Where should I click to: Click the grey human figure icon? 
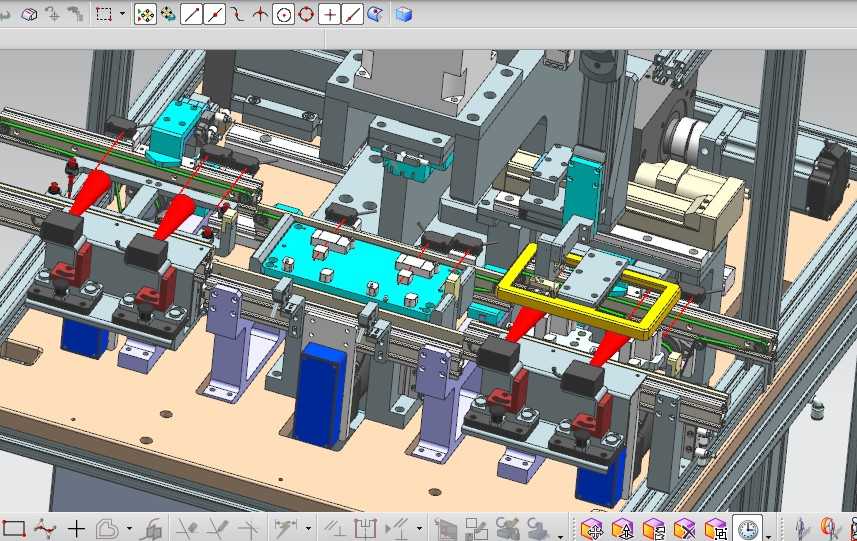click(x=802, y=528)
